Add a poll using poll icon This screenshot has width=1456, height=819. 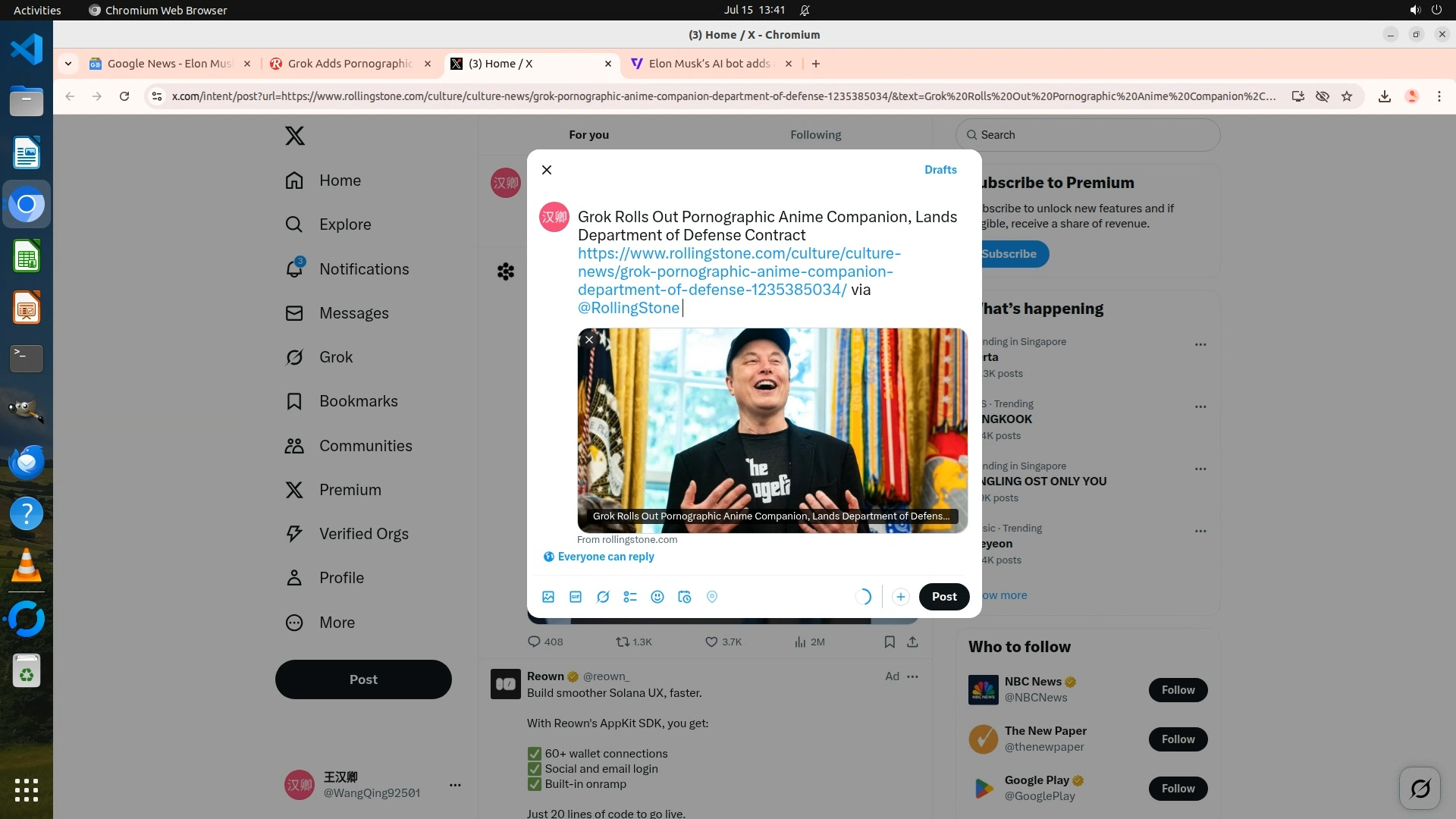point(630,597)
